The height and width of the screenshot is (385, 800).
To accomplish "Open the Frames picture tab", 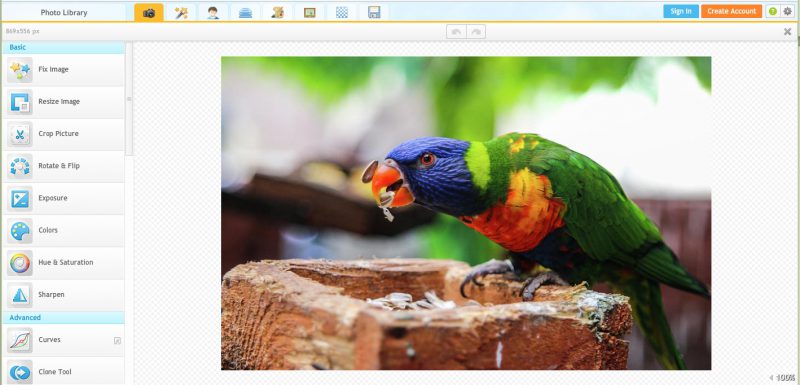I will [310, 13].
